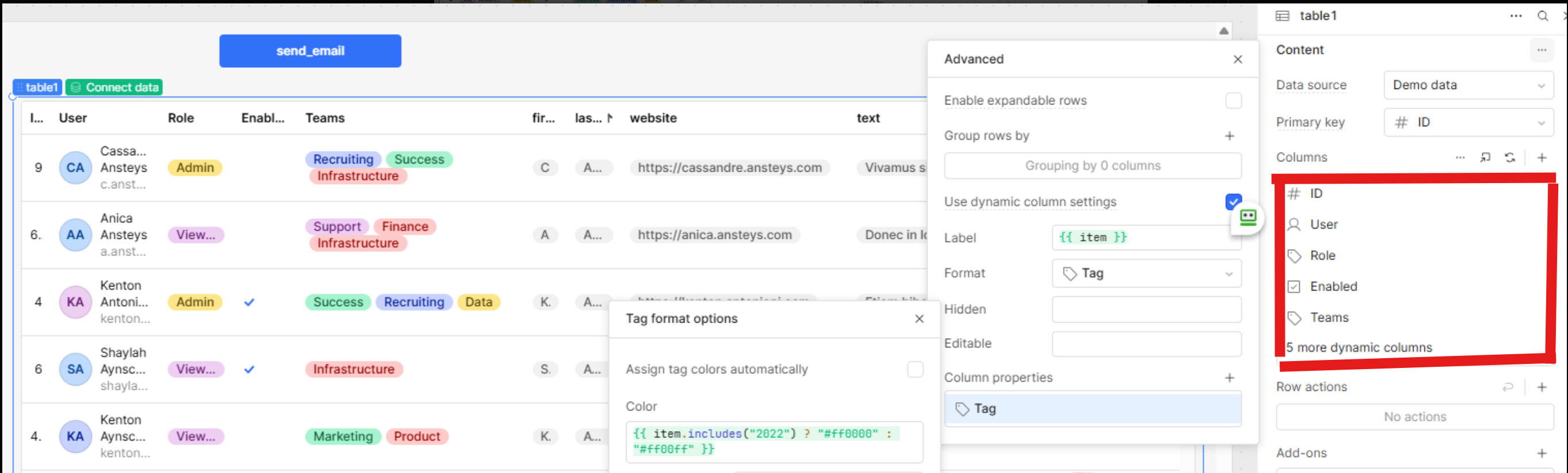This screenshot has width=1568, height=473.
Task: Toggle the Enabled checkmark for Kenton Antoni
Action: coord(249,302)
